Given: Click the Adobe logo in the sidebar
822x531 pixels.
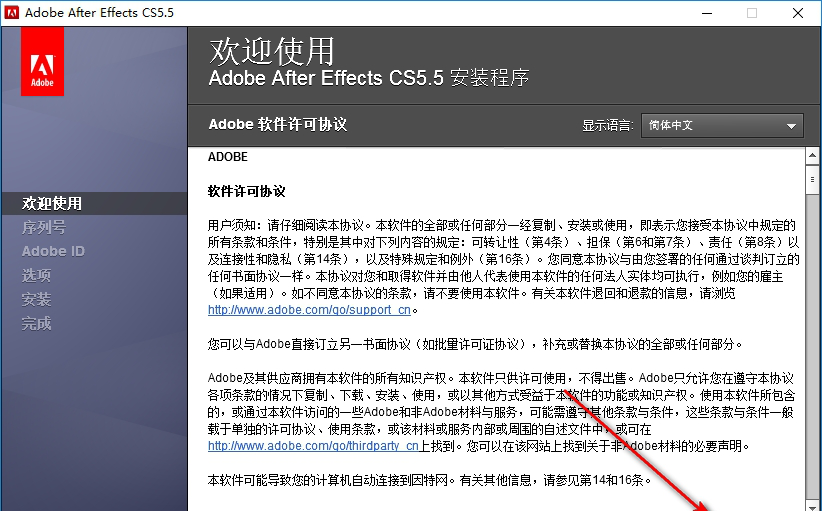Looking at the screenshot, I should [42, 62].
